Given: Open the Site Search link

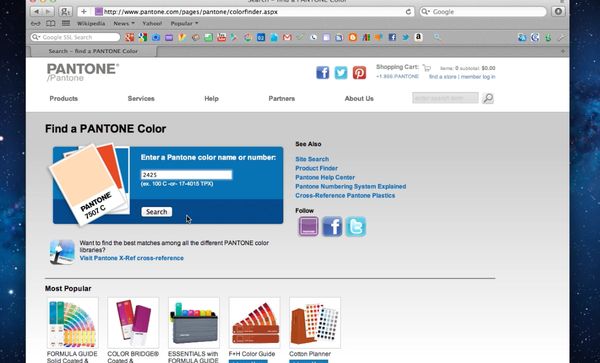Looking at the screenshot, I should pos(312,159).
